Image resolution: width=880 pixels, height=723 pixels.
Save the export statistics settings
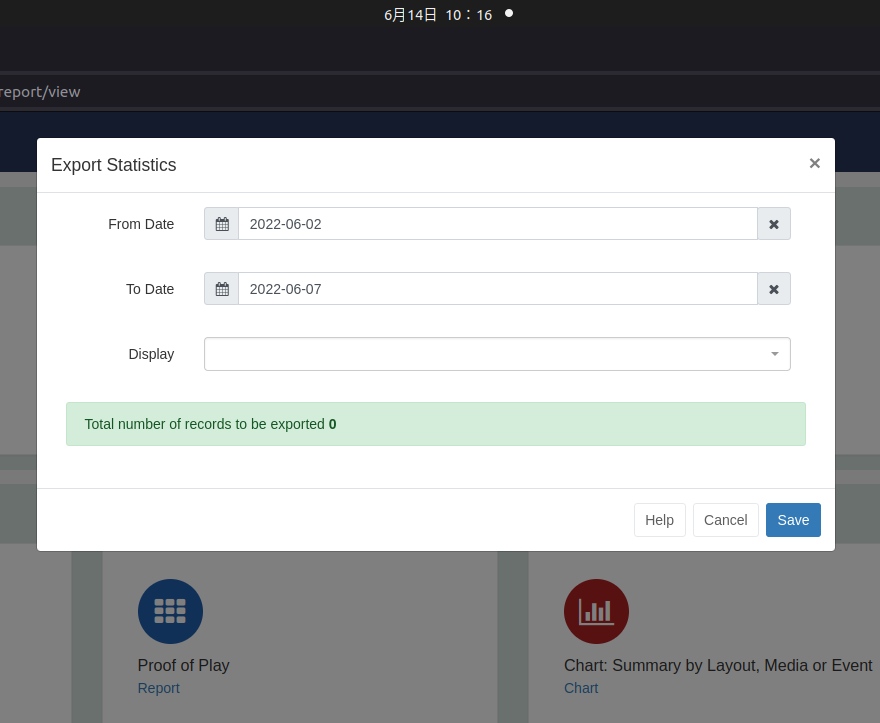coord(793,520)
